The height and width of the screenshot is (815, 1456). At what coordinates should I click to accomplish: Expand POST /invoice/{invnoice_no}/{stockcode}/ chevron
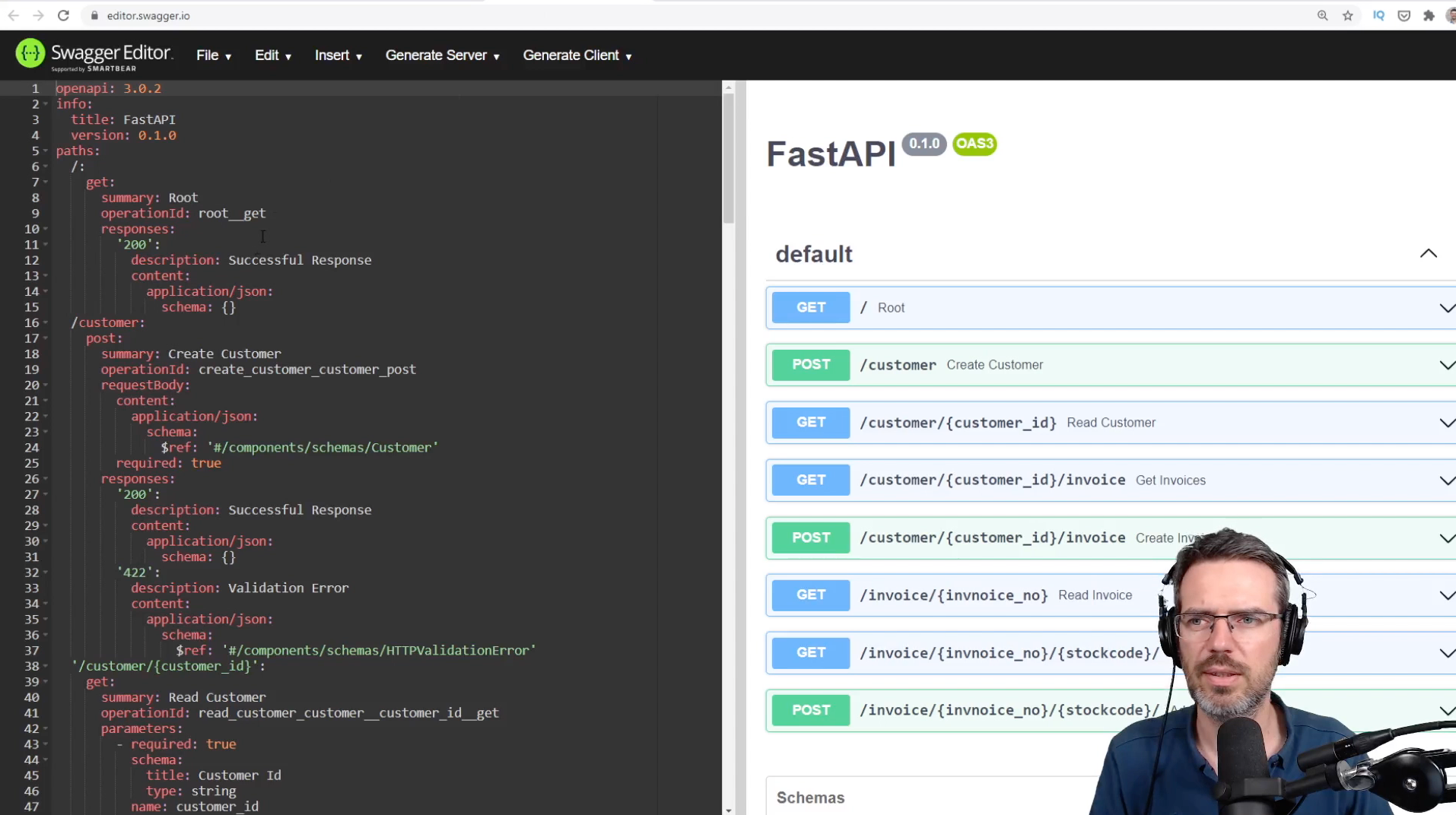click(1446, 711)
